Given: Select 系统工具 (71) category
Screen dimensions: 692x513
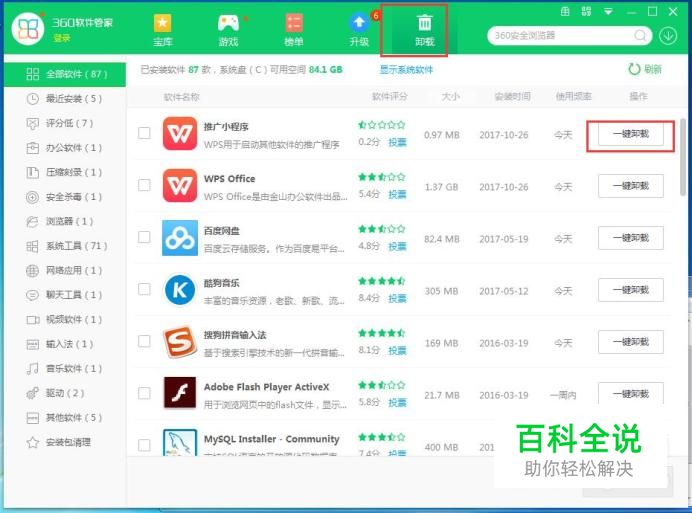Looking at the screenshot, I should 65,246.
